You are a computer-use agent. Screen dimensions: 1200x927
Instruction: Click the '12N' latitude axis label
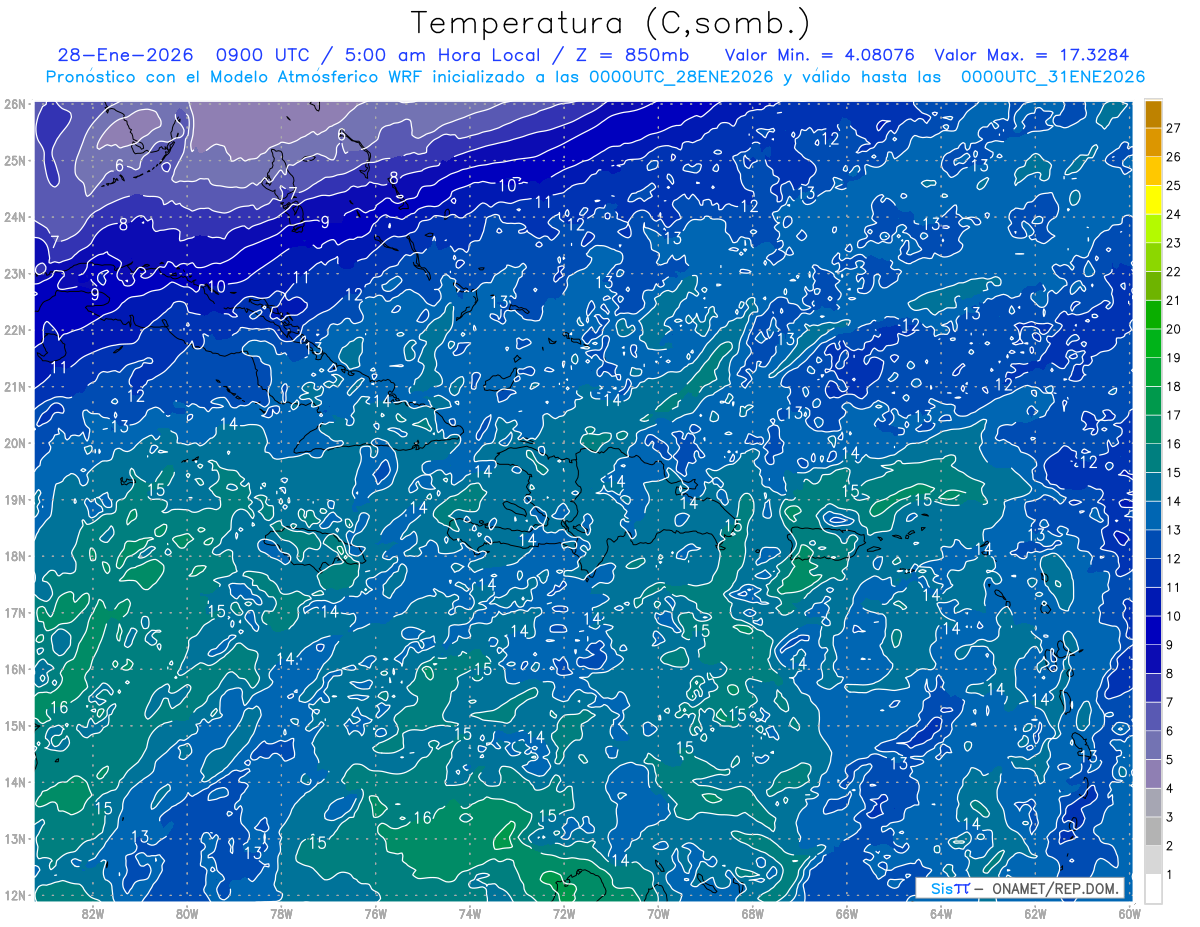point(15,895)
